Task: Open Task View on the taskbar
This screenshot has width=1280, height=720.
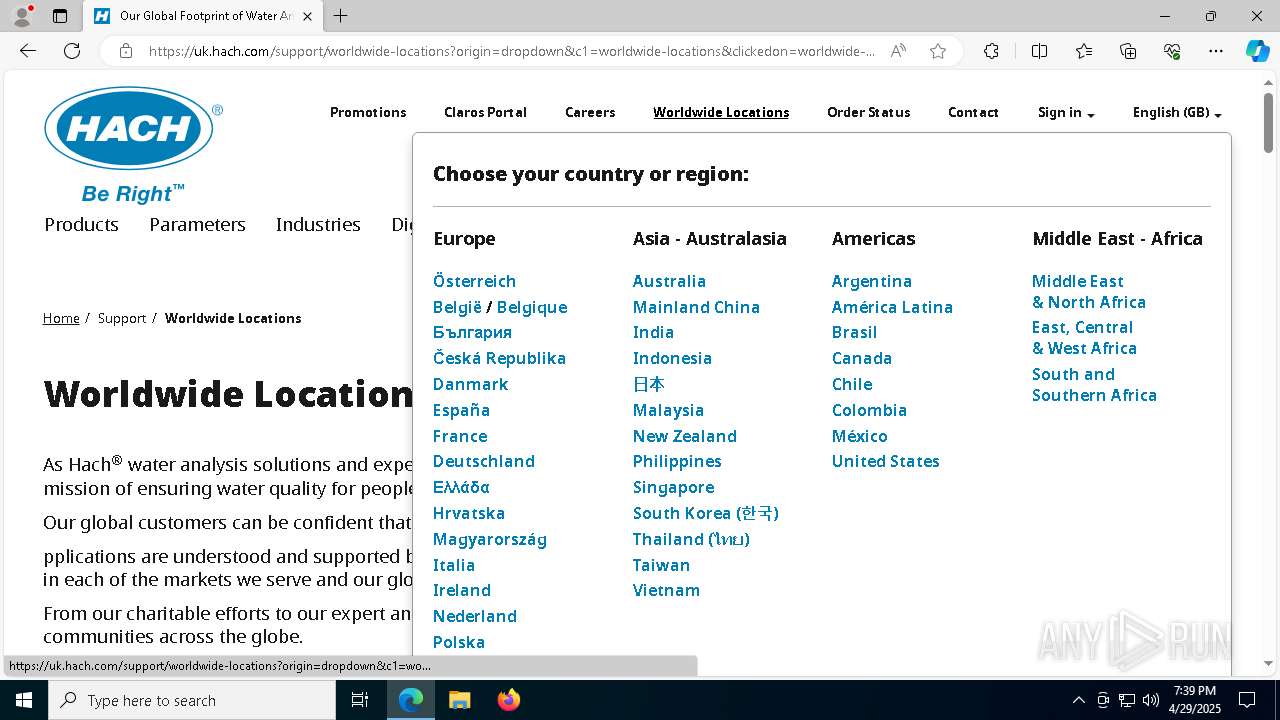Action: [360, 700]
